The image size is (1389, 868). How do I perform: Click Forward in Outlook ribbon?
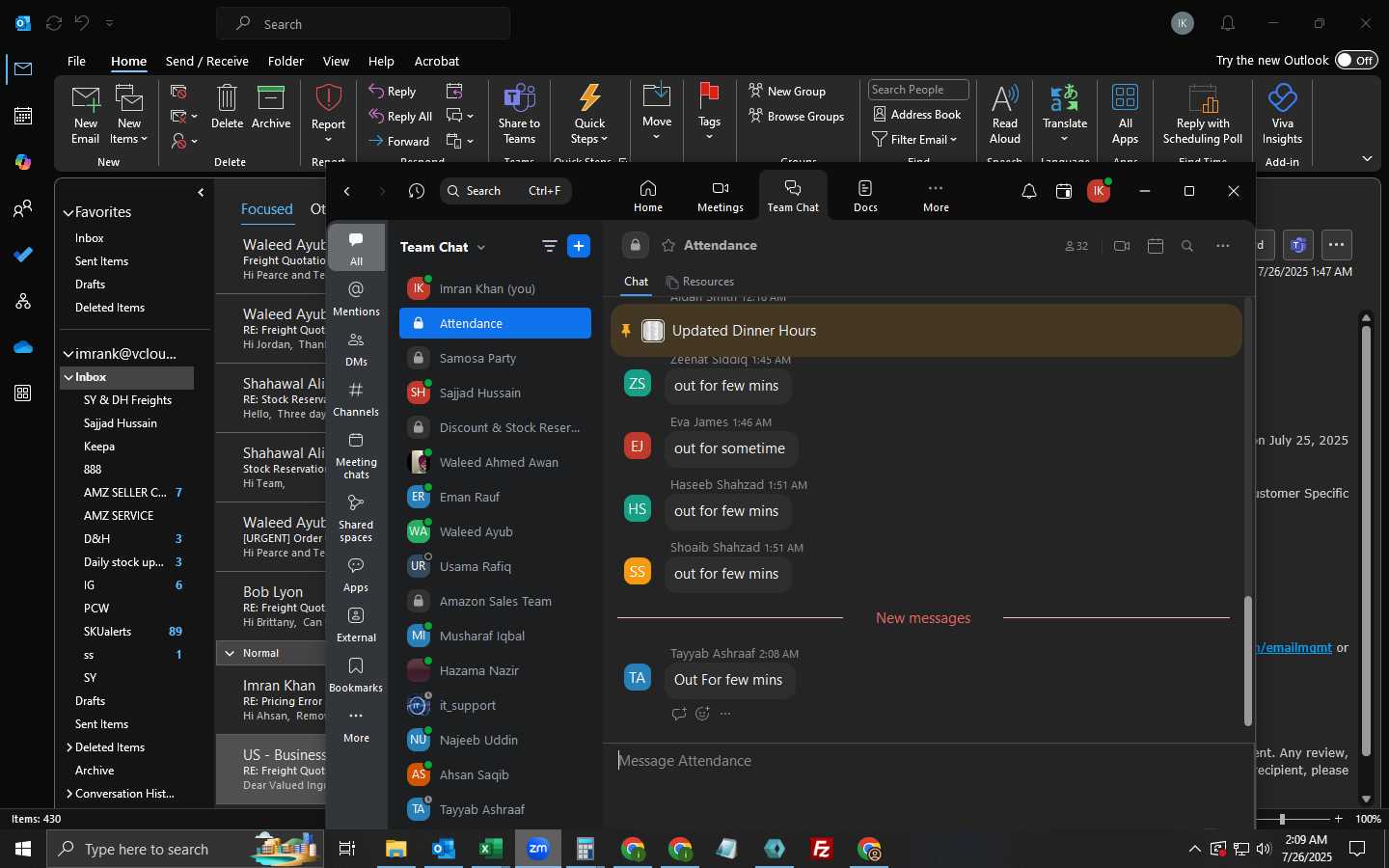coord(398,142)
